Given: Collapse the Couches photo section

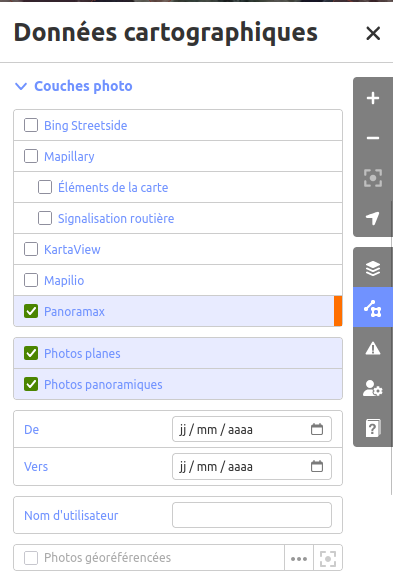Looking at the screenshot, I should tap(73, 86).
